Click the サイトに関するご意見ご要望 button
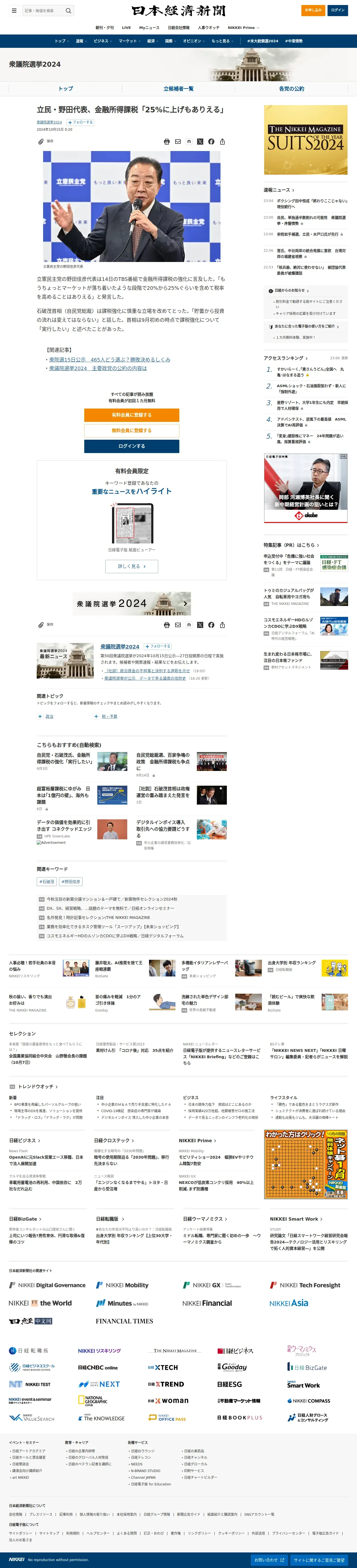This screenshot has width=357, height=1568. click(x=319, y=1560)
